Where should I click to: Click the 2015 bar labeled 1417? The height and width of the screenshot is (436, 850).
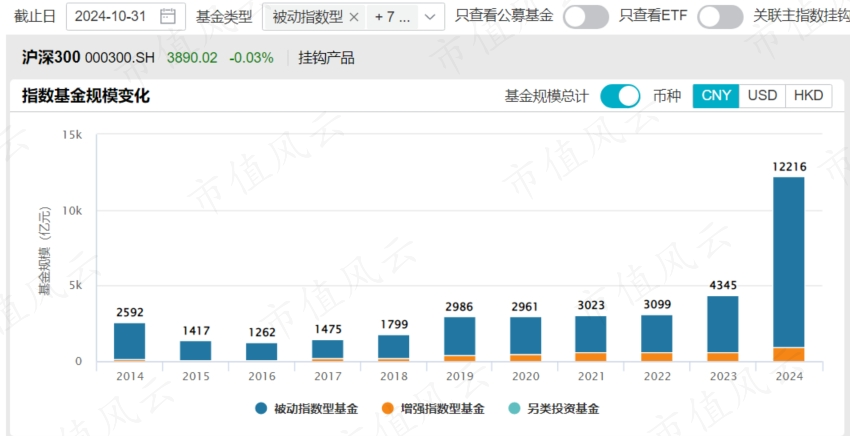point(196,351)
